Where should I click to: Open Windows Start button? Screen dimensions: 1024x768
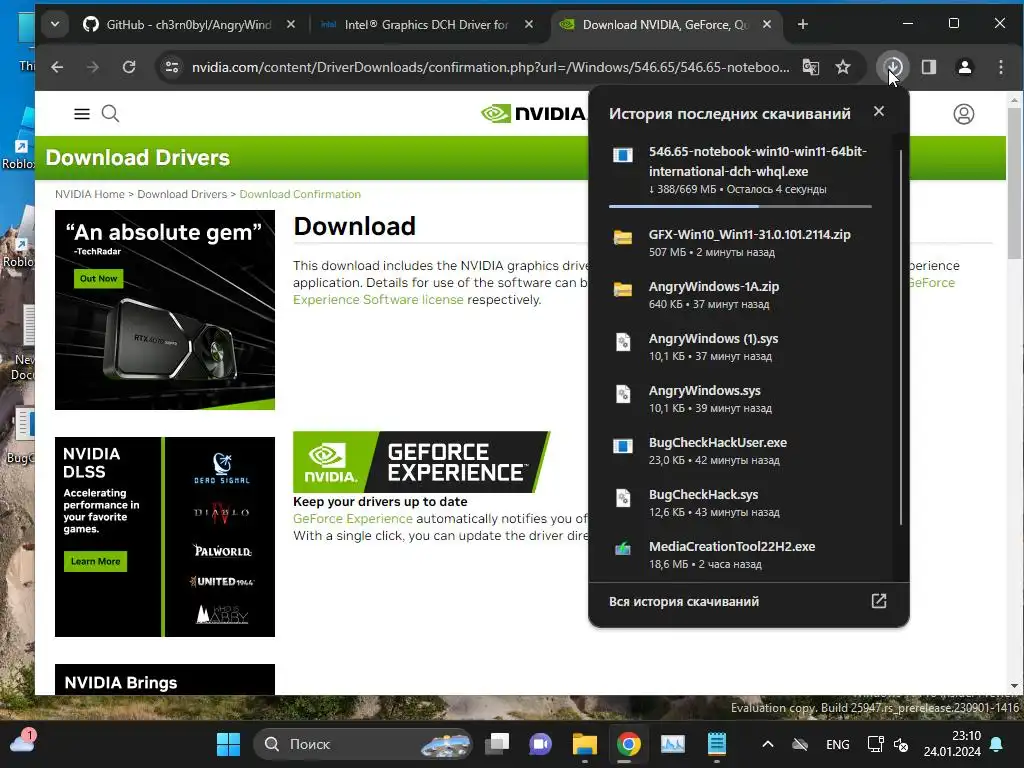(229, 744)
